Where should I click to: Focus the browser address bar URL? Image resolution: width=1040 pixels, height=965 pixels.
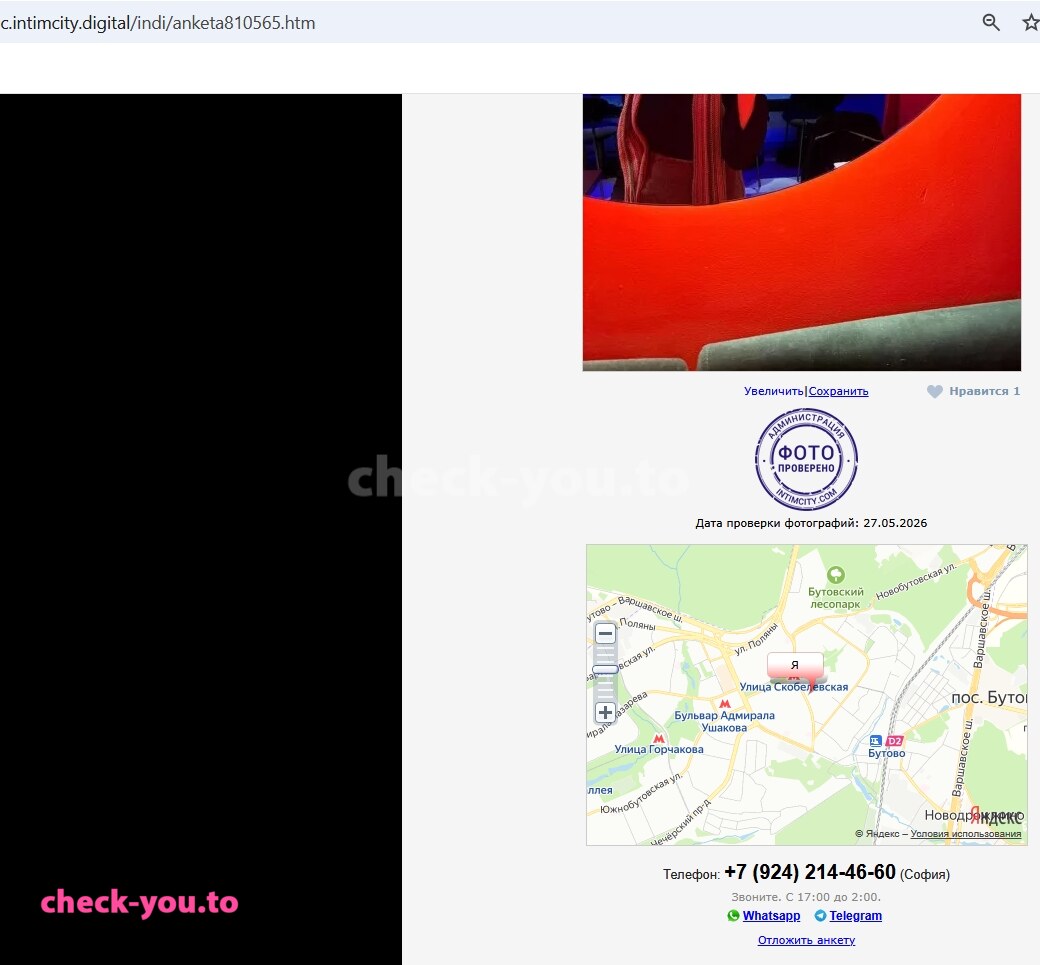(x=158, y=23)
